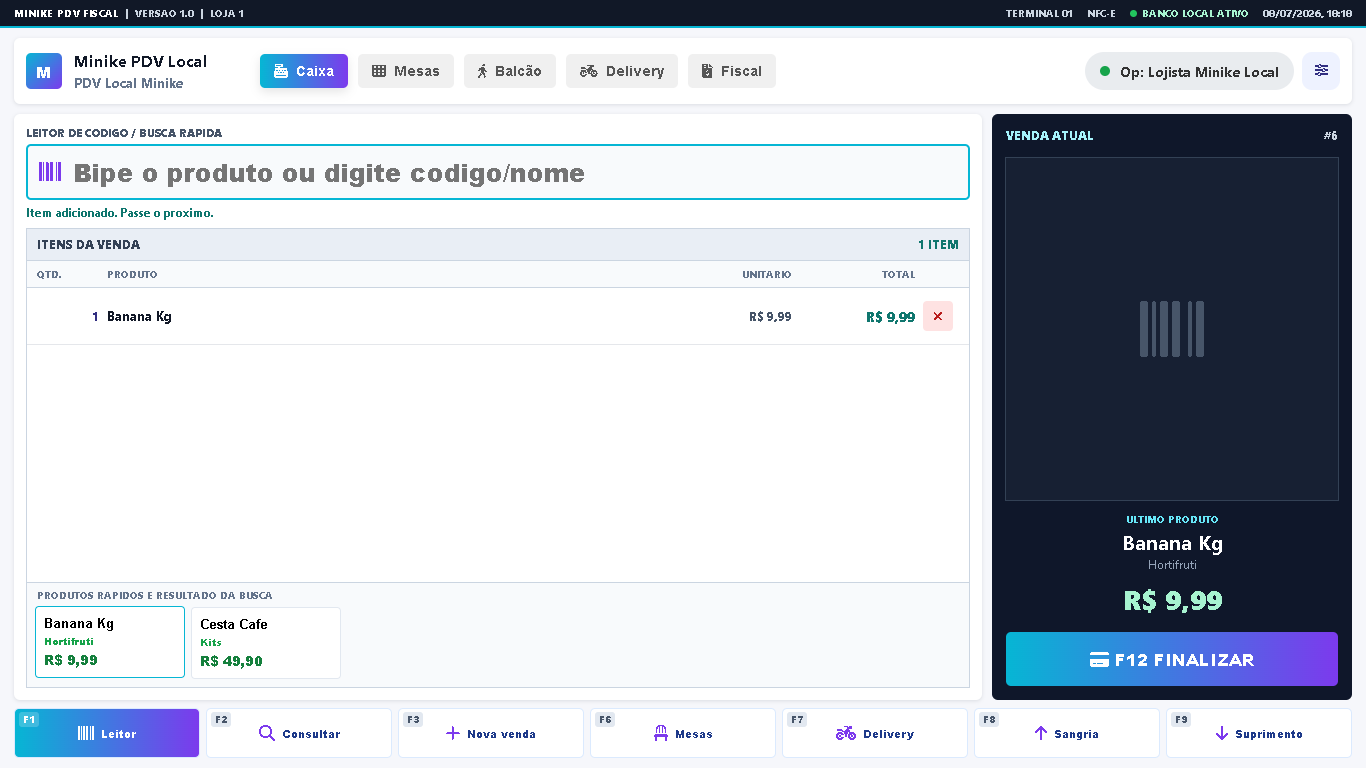The image size is (1366, 768).
Task: Open F2 Consultar search button
Action: point(299,733)
